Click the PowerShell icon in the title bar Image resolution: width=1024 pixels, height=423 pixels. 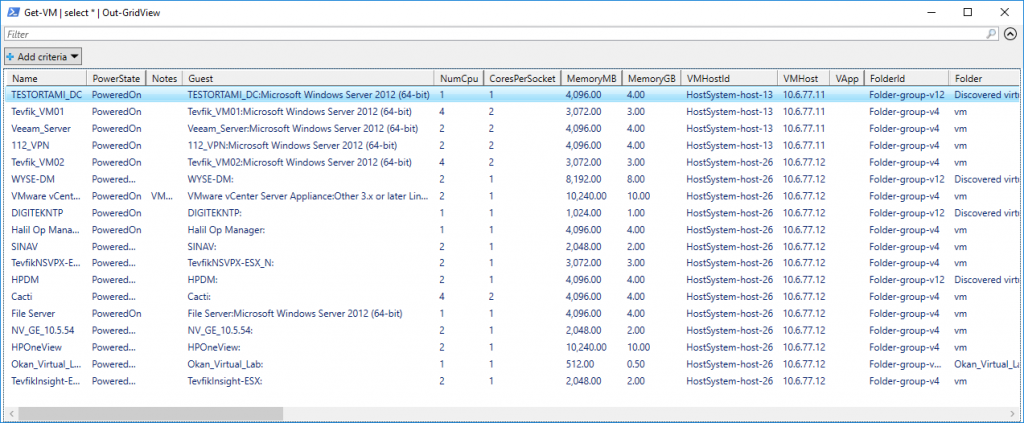13,12
